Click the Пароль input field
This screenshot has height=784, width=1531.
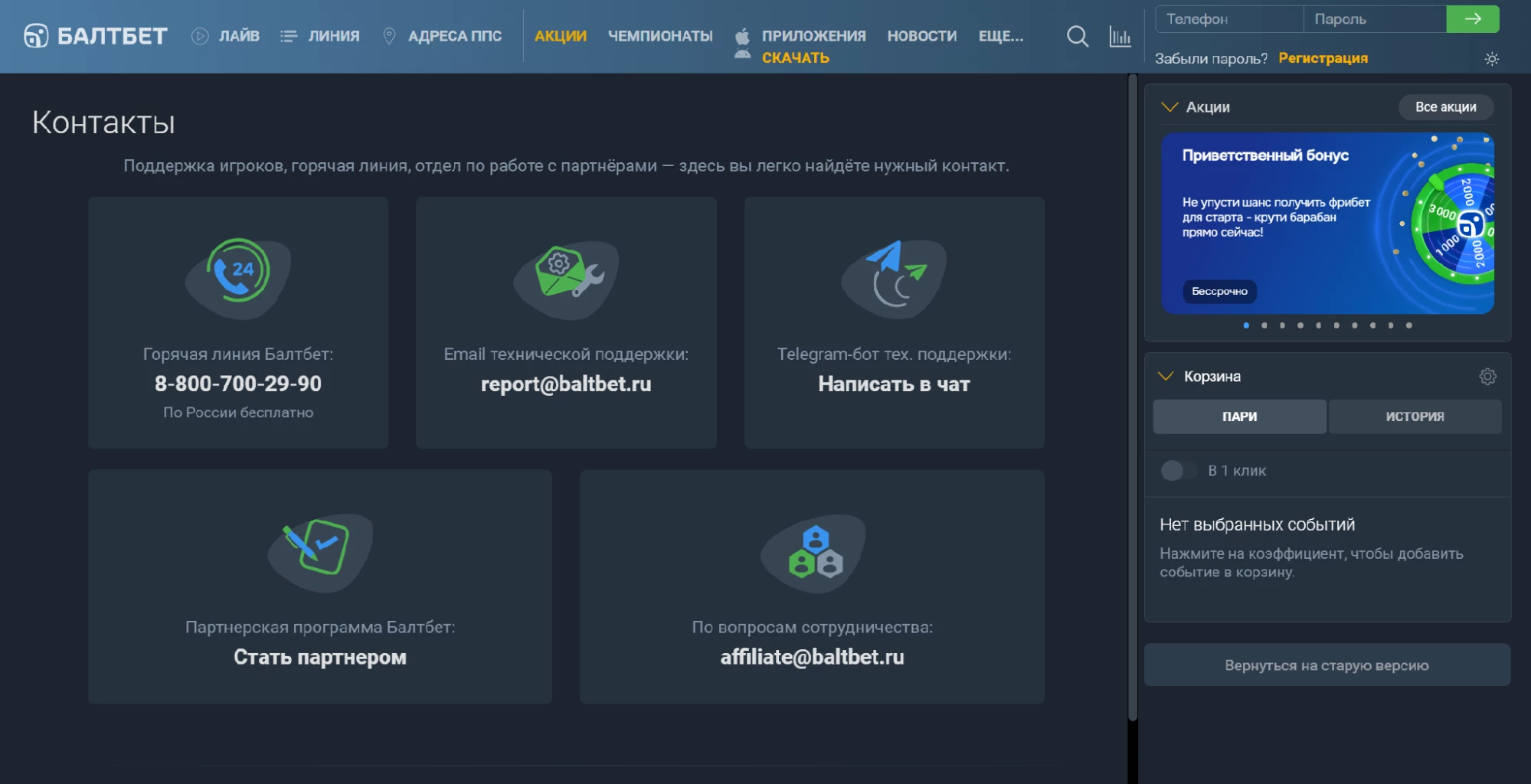(1375, 19)
